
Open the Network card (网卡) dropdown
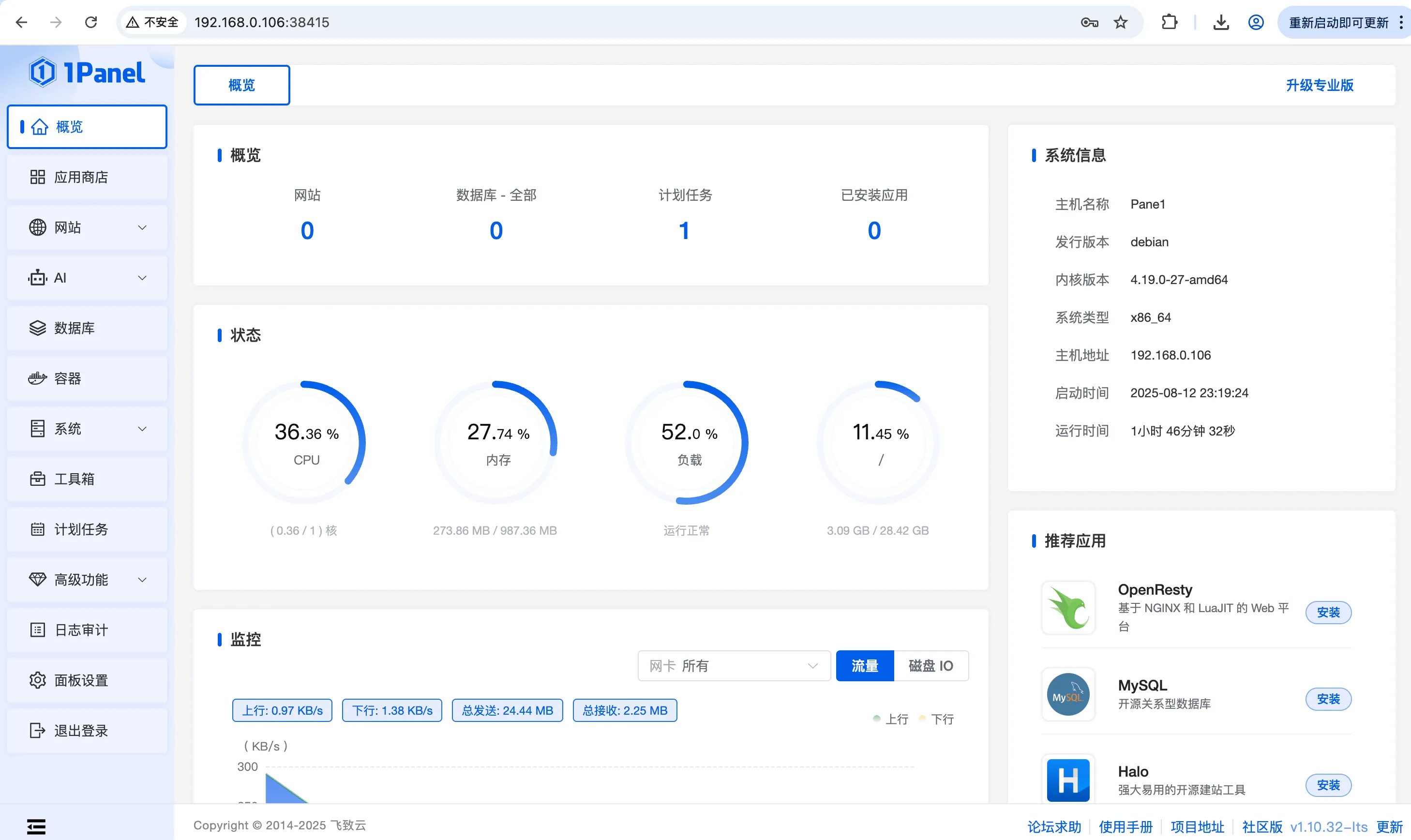coord(734,666)
